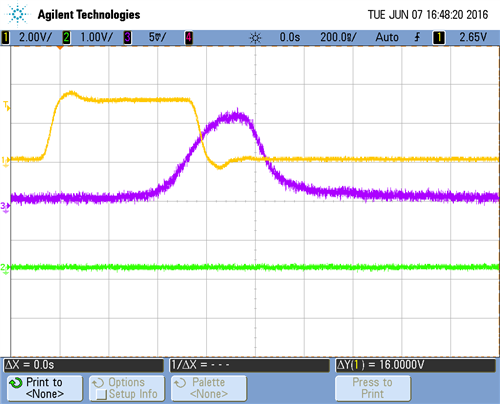Click the purple channel 3 waveform peak
The image size is (500, 404).
236,116
